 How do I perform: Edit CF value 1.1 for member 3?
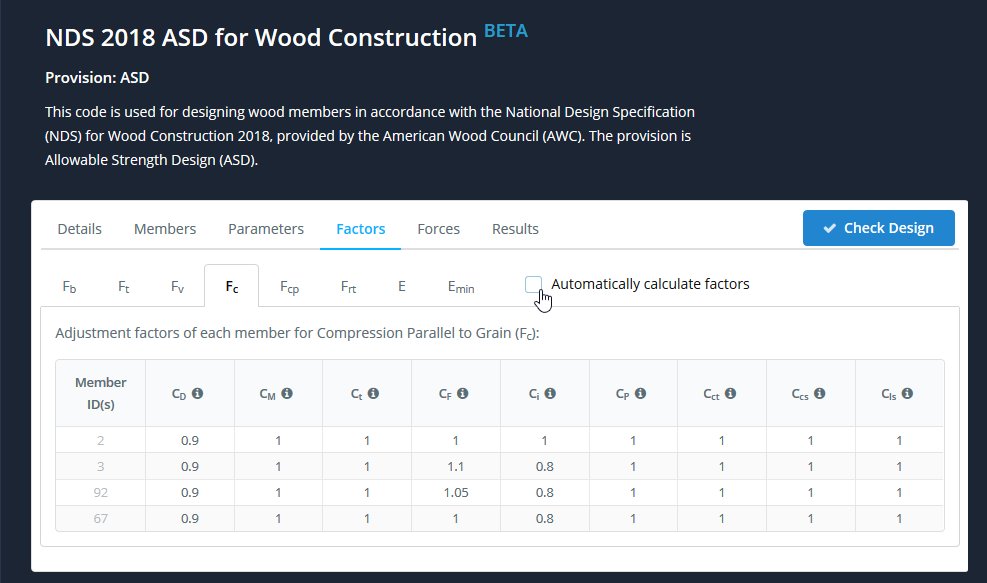tap(455, 466)
